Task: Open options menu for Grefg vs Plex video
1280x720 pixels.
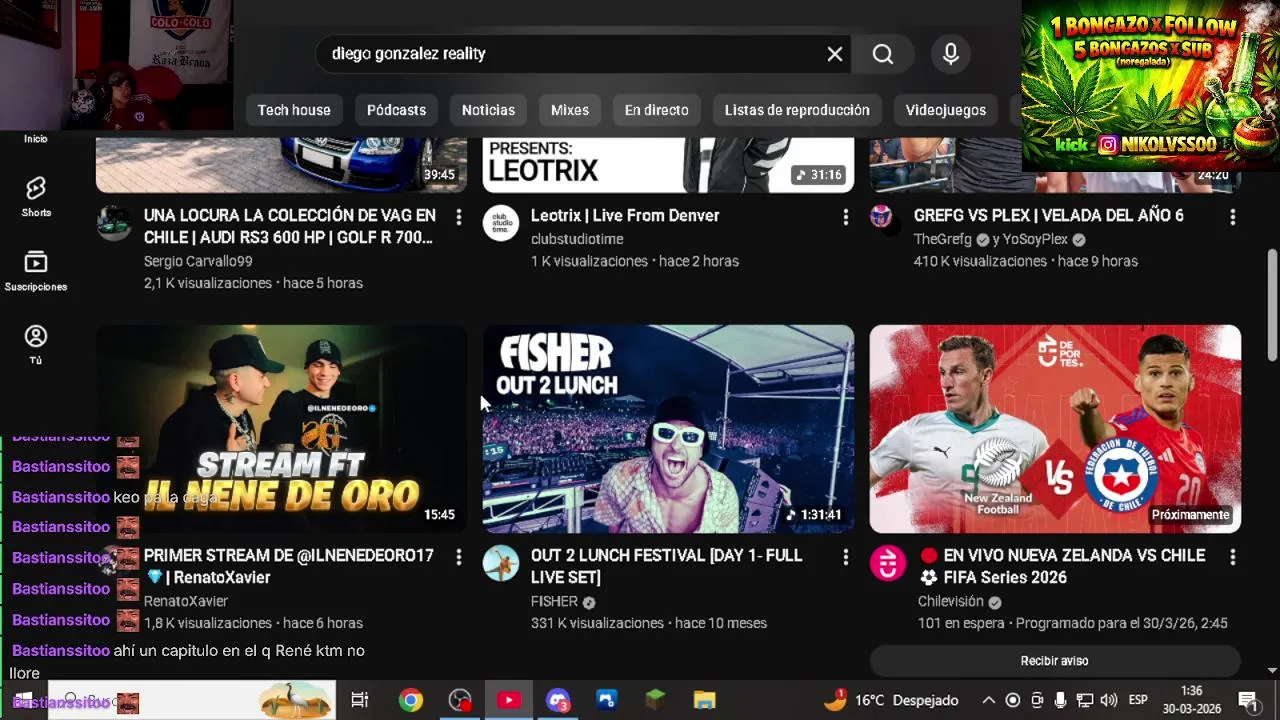Action: tap(1232, 217)
